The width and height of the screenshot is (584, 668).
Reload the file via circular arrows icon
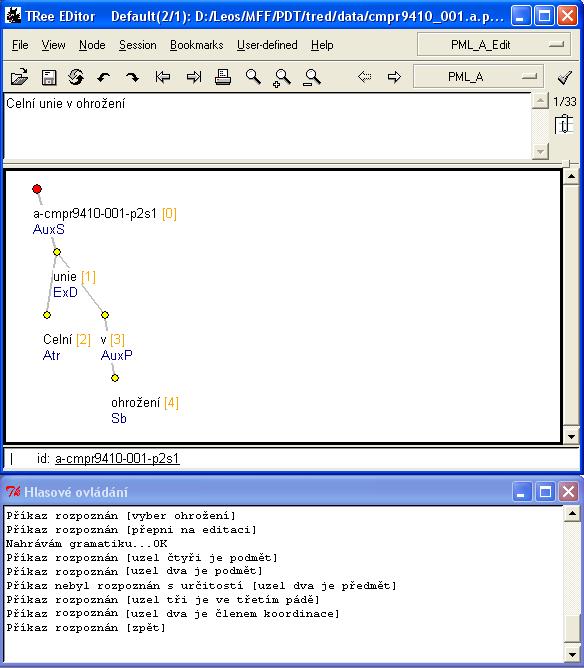click(x=76, y=77)
